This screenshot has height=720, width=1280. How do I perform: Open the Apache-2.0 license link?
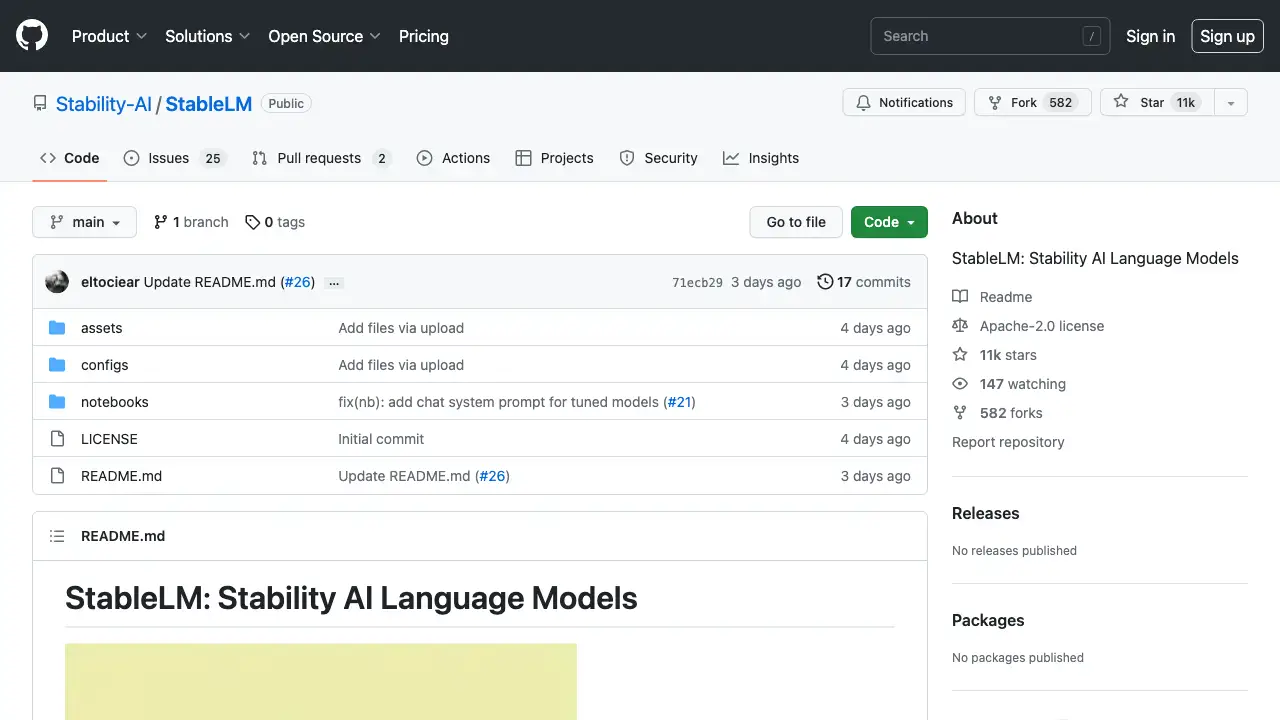1041,326
